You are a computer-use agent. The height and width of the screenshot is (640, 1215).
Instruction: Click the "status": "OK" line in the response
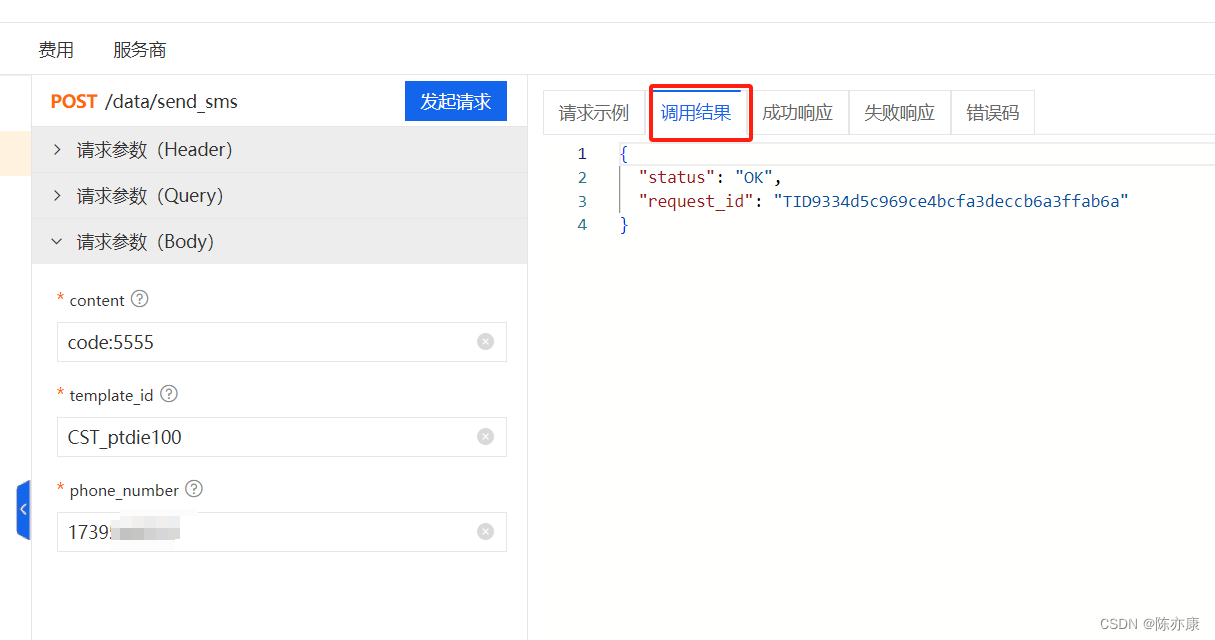[x=710, y=177]
